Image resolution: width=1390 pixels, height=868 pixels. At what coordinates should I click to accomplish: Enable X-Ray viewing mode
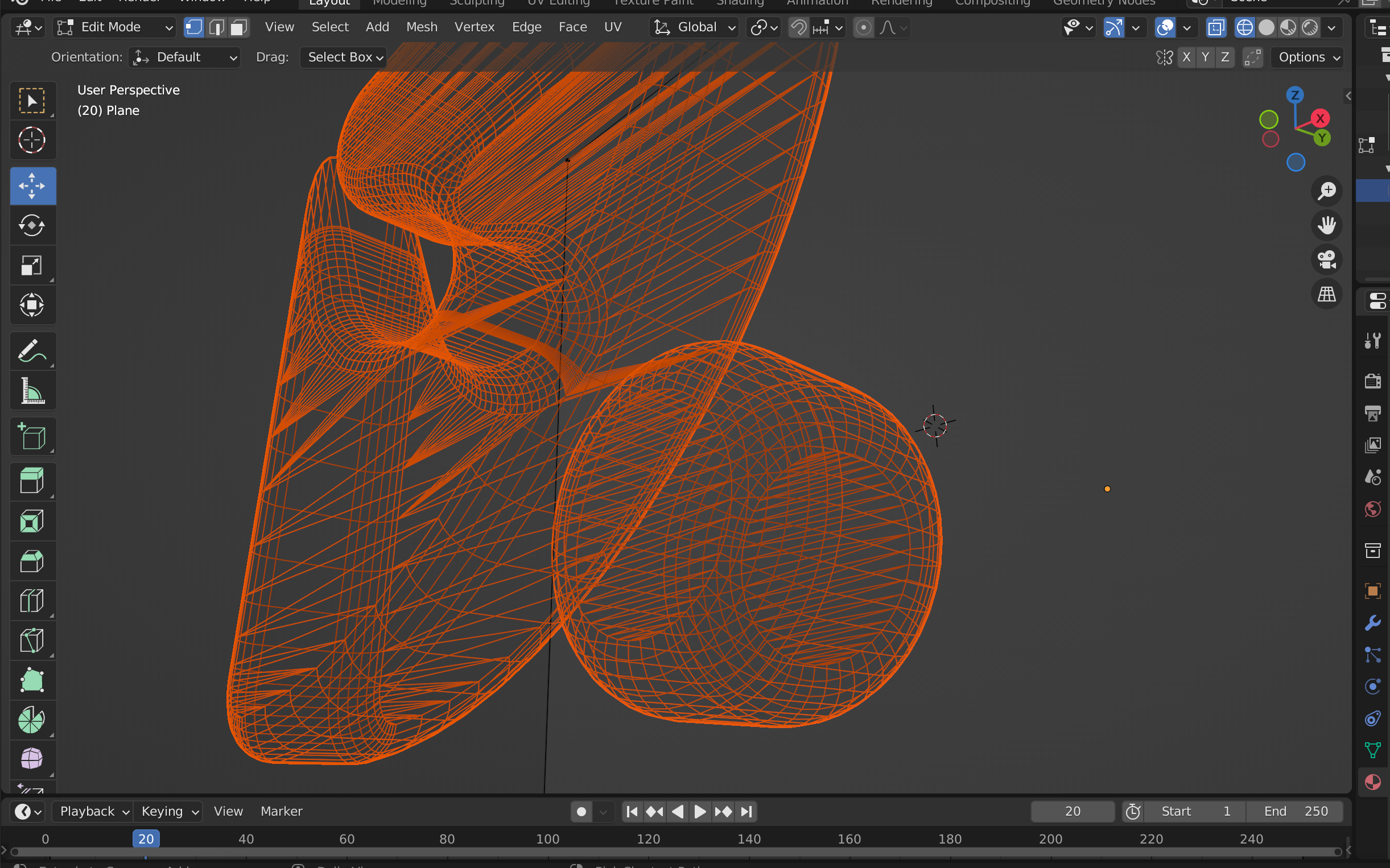(1216, 27)
